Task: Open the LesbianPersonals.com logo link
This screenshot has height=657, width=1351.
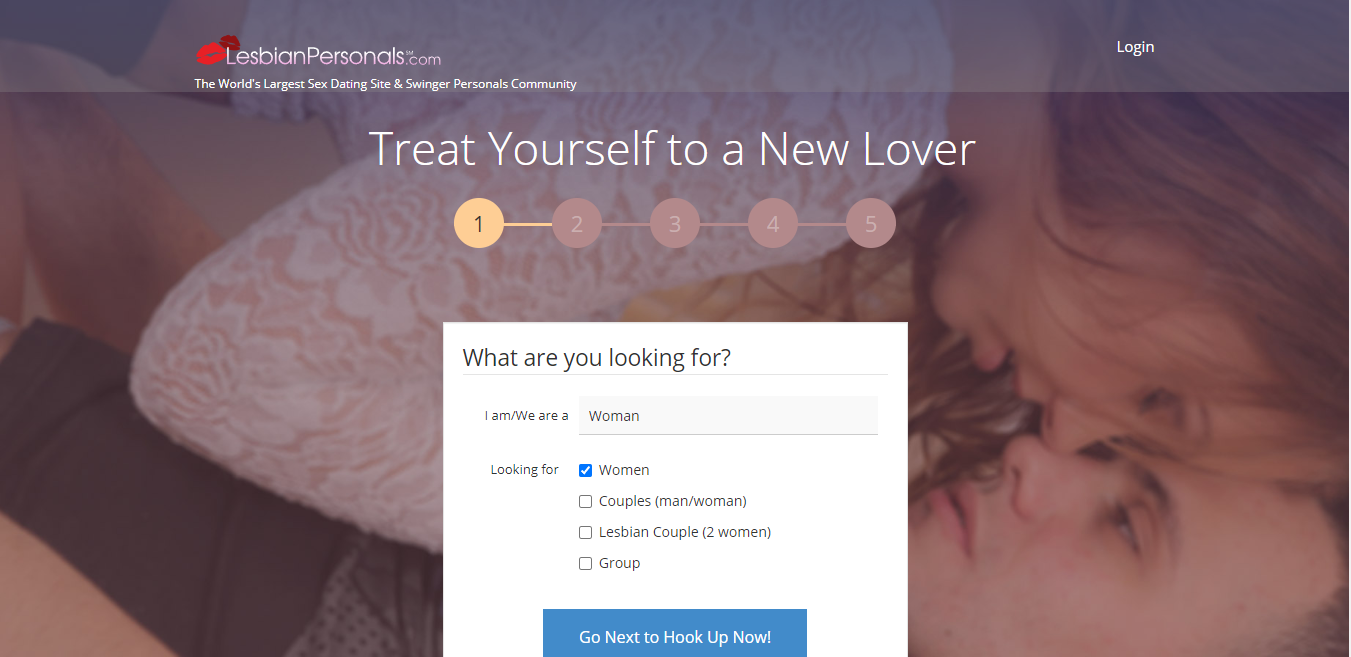Action: click(318, 51)
